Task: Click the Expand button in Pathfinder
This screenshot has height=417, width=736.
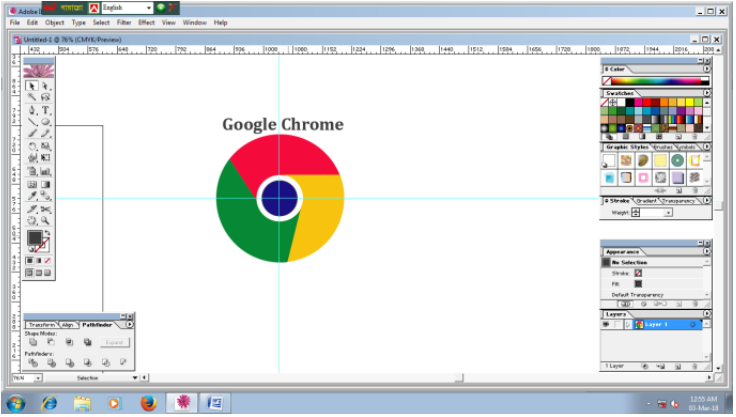Action: pyautogui.click(x=114, y=342)
